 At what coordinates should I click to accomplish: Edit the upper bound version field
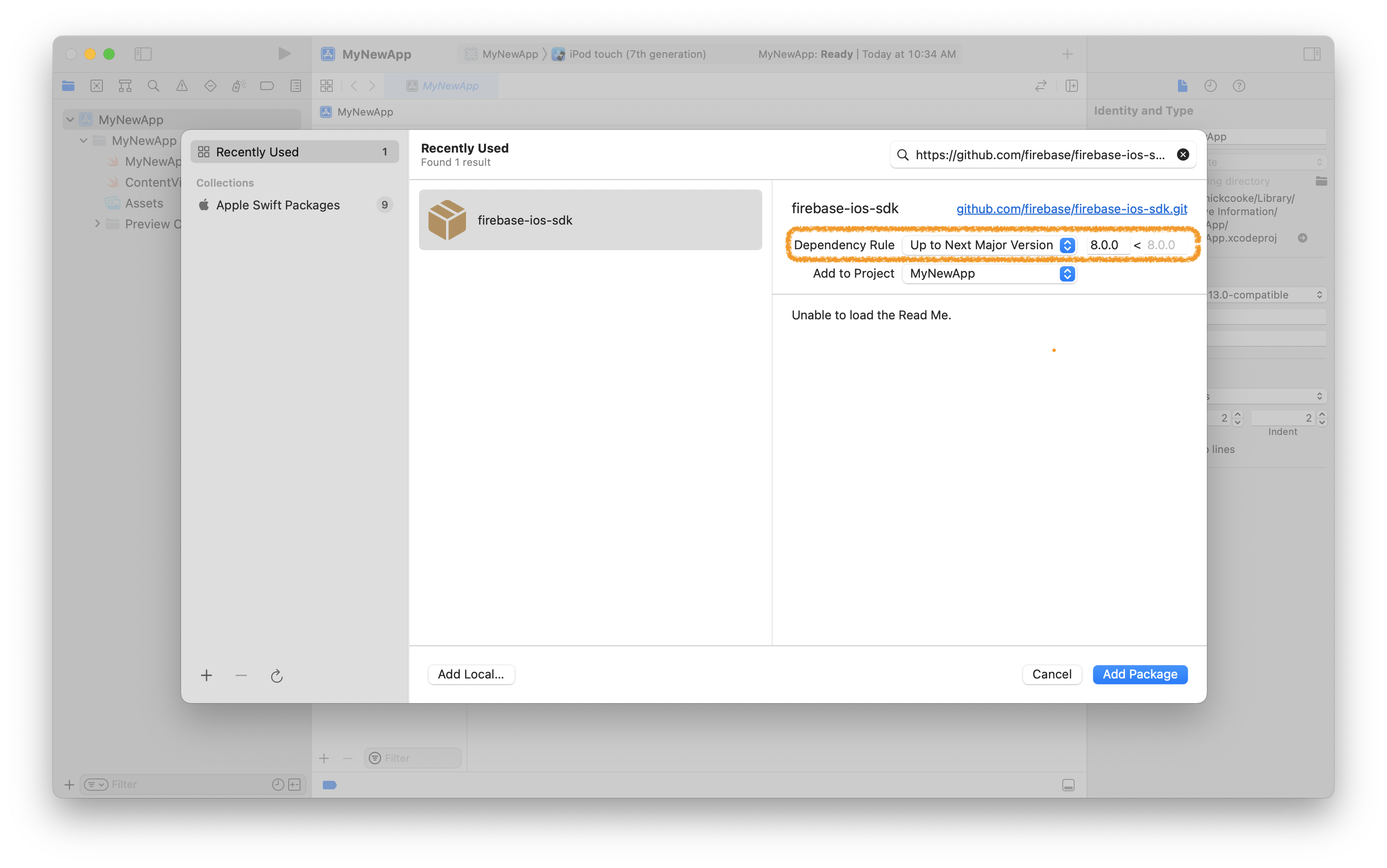pyautogui.click(x=1166, y=245)
